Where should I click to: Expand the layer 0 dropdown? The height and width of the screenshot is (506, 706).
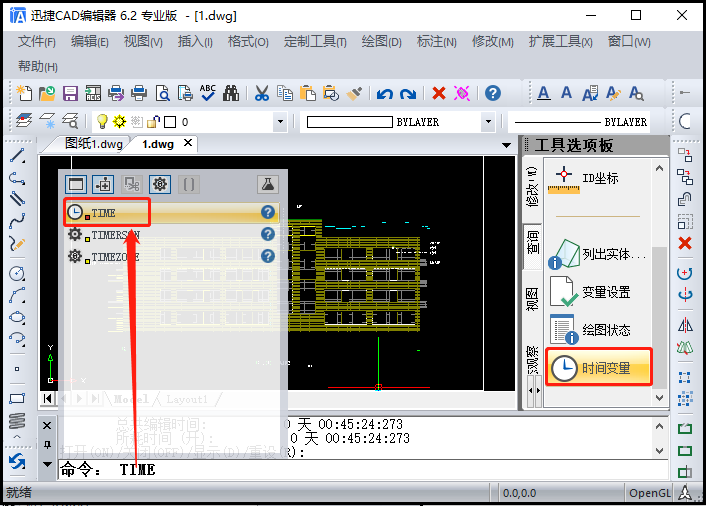pos(280,122)
